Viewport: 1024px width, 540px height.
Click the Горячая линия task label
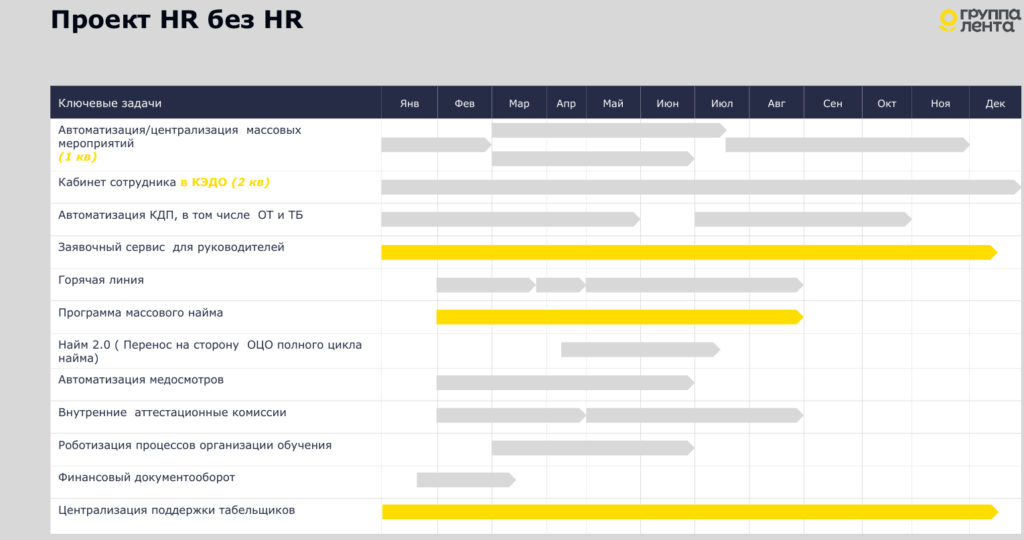coord(101,280)
